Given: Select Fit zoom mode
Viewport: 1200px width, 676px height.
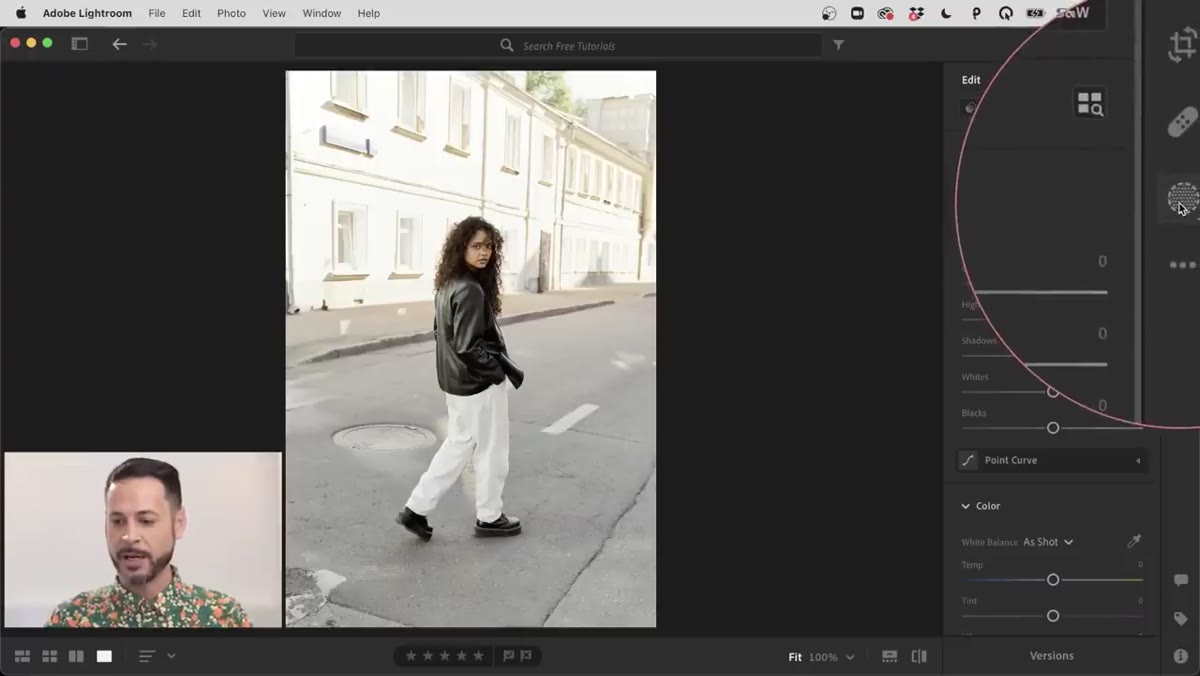Looking at the screenshot, I should [795, 657].
